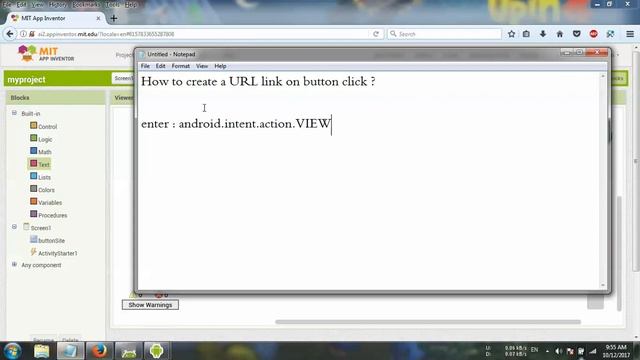Click the myproject title label

(26, 80)
